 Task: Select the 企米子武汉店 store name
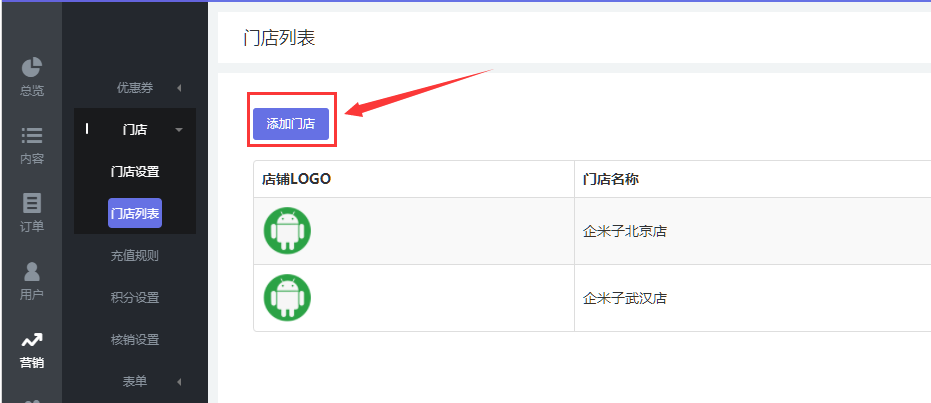(x=625, y=298)
